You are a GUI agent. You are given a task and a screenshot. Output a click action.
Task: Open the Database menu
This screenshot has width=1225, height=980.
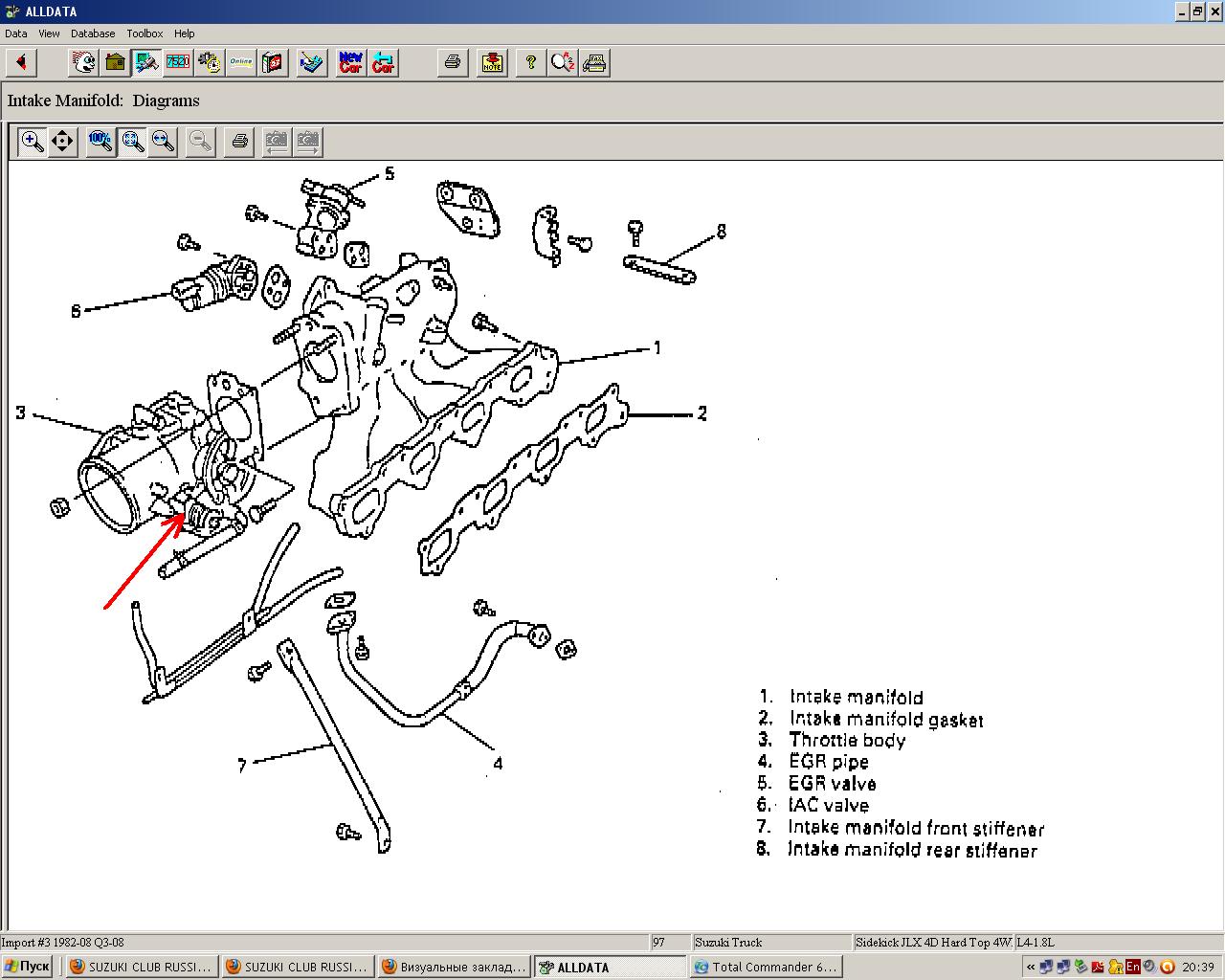(x=93, y=33)
